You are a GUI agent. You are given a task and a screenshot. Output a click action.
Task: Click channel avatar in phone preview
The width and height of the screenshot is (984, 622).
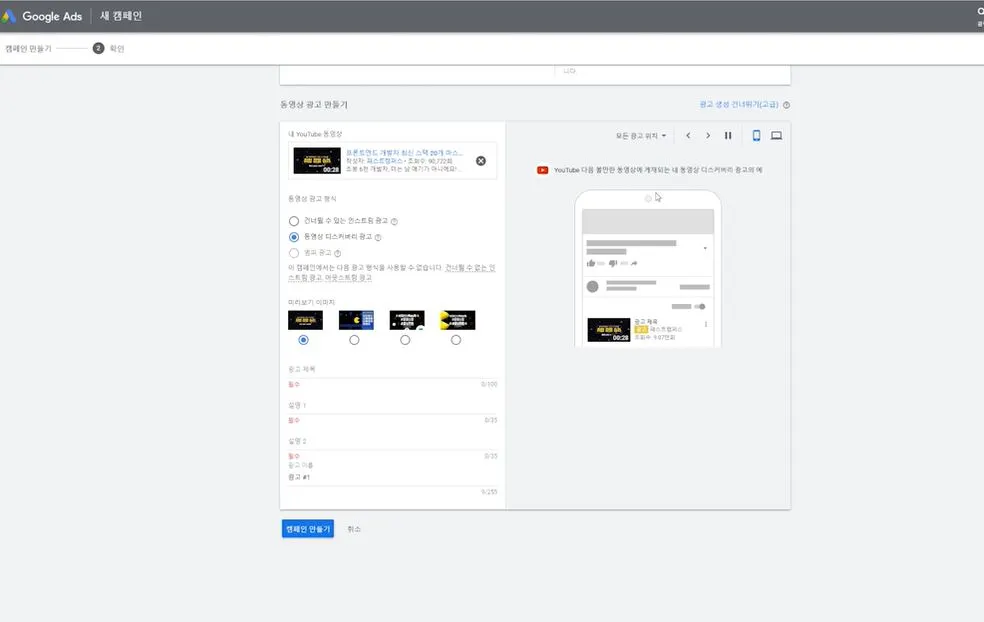pos(592,287)
